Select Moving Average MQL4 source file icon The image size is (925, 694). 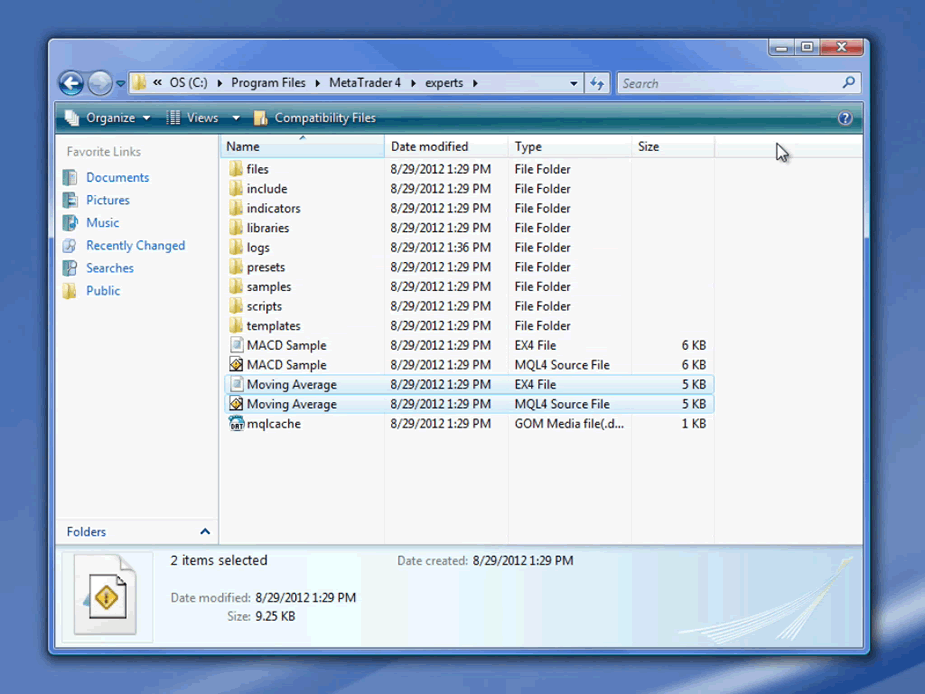236,404
